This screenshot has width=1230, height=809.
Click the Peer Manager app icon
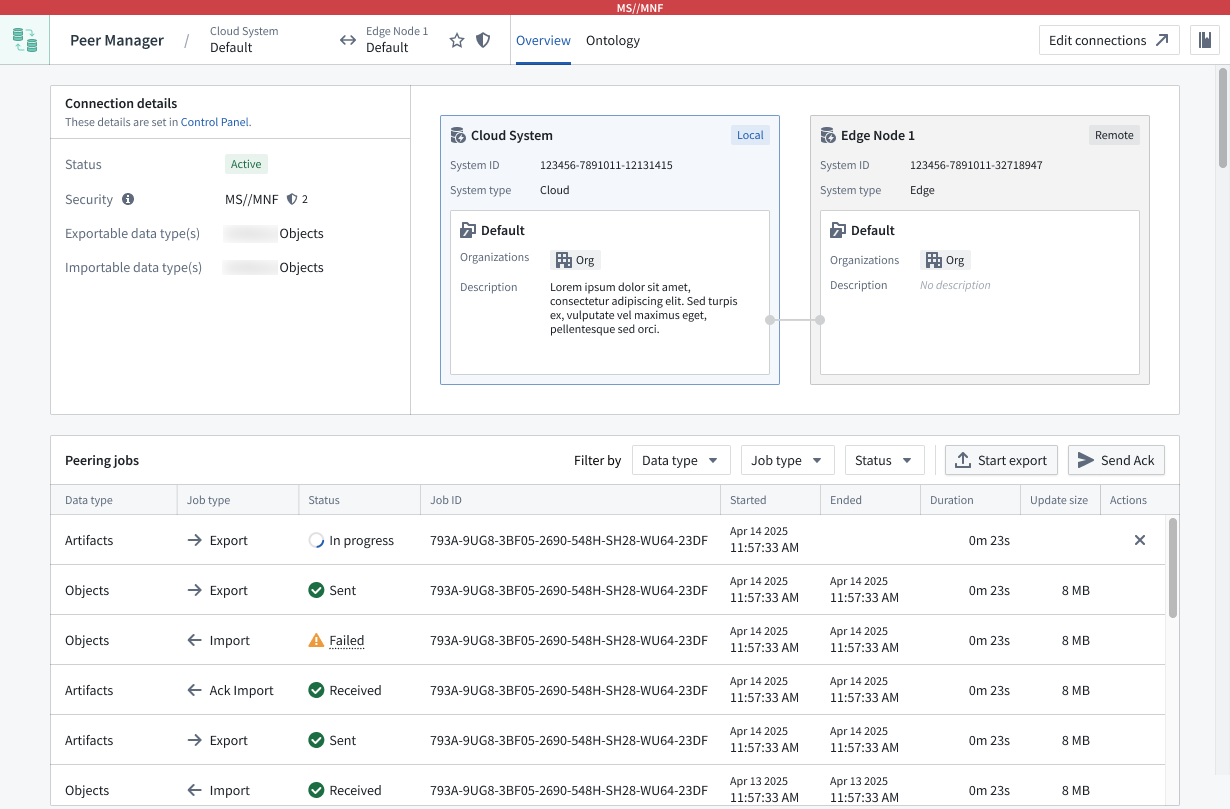point(25,40)
